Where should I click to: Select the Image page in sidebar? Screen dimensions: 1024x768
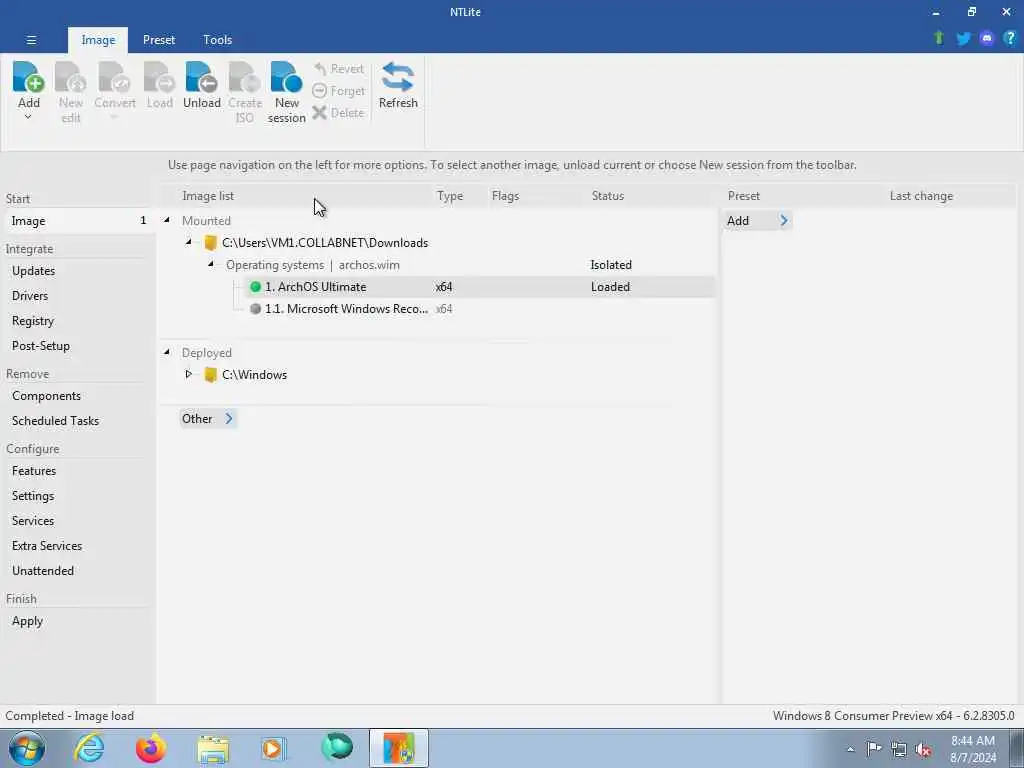click(77, 221)
